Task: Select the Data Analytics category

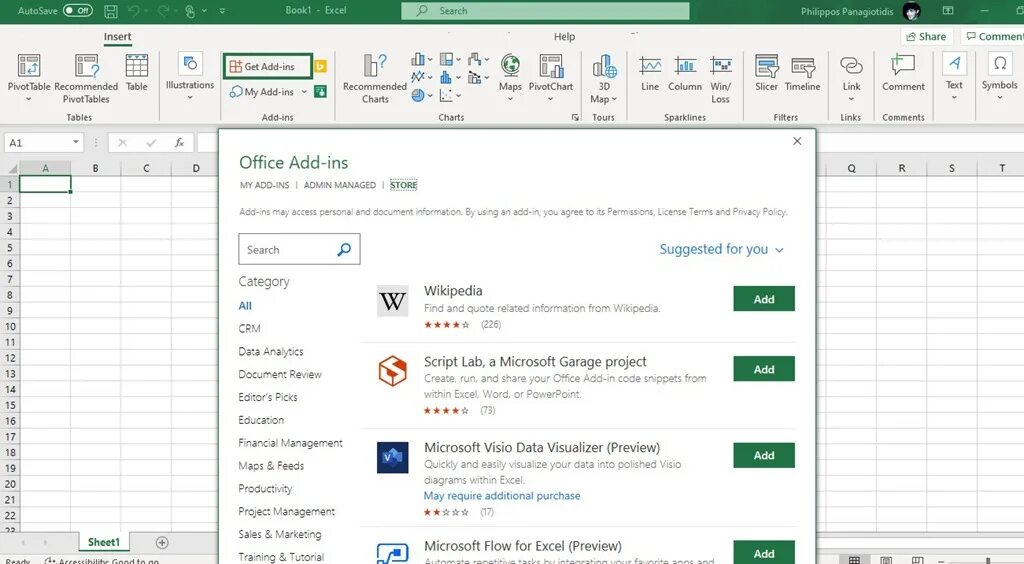Action: coord(271,351)
